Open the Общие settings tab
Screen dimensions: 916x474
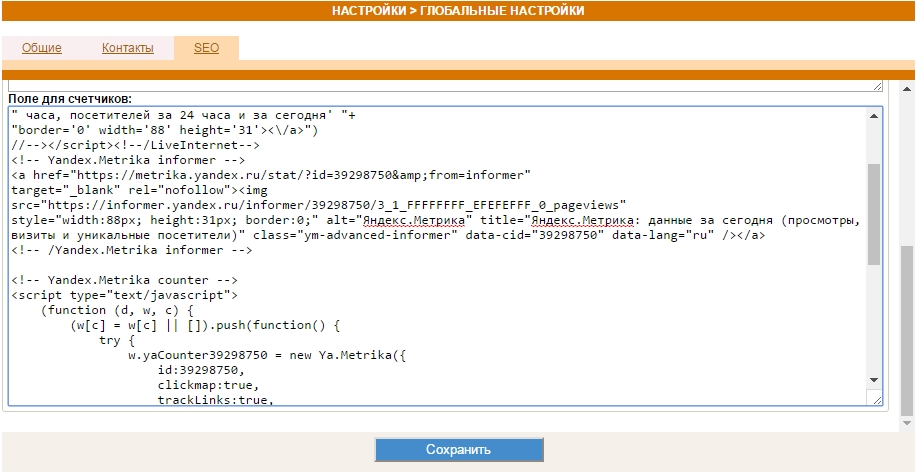[x=41, y=48]
